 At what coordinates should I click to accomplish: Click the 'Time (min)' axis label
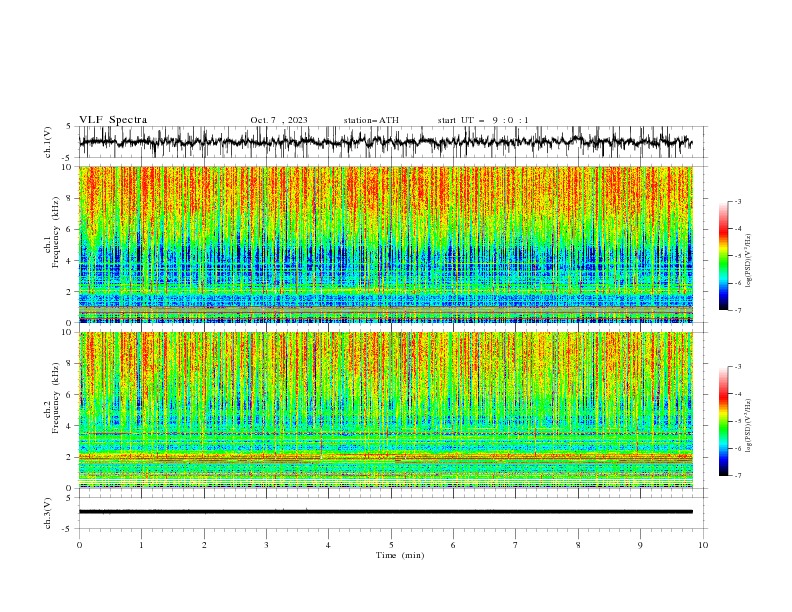[x=400, y=555]
